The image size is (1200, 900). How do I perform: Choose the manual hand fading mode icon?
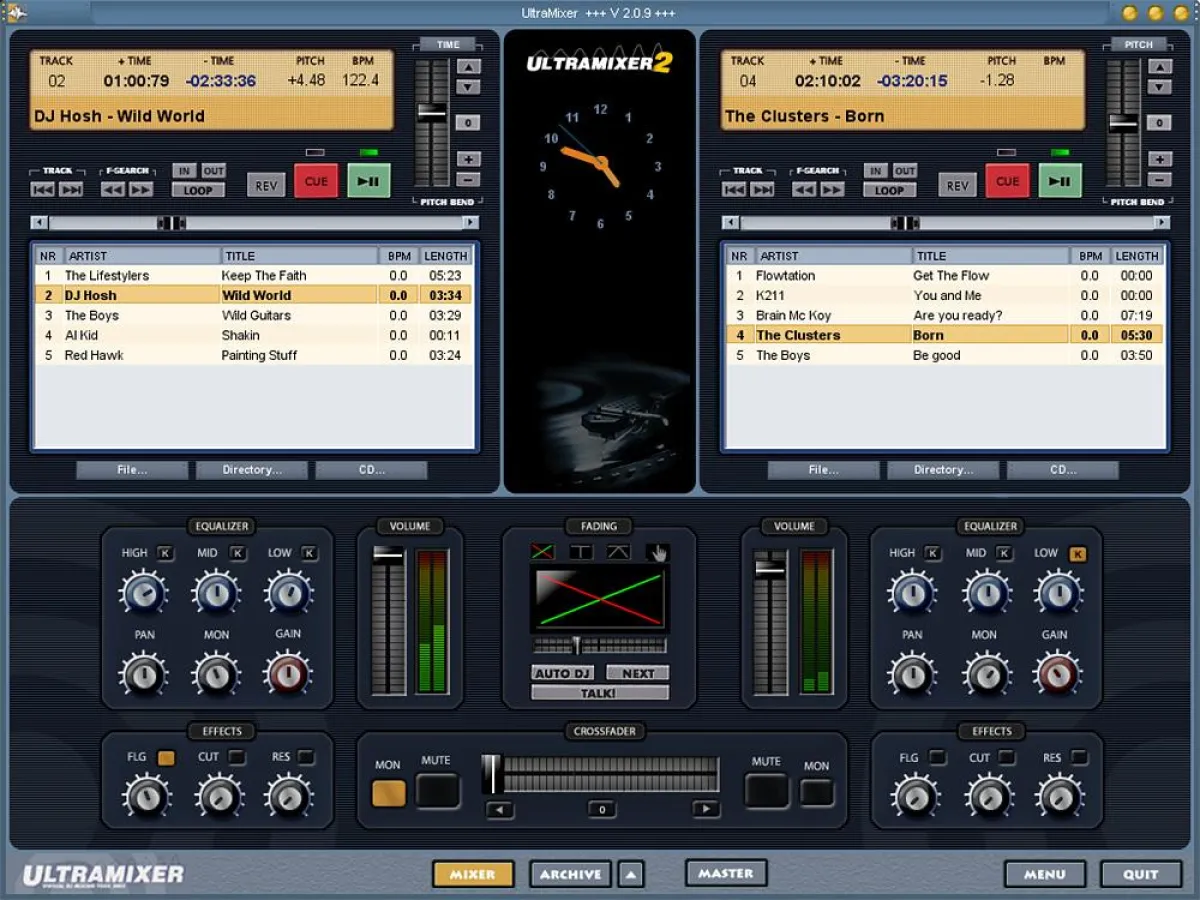(659, 552)
